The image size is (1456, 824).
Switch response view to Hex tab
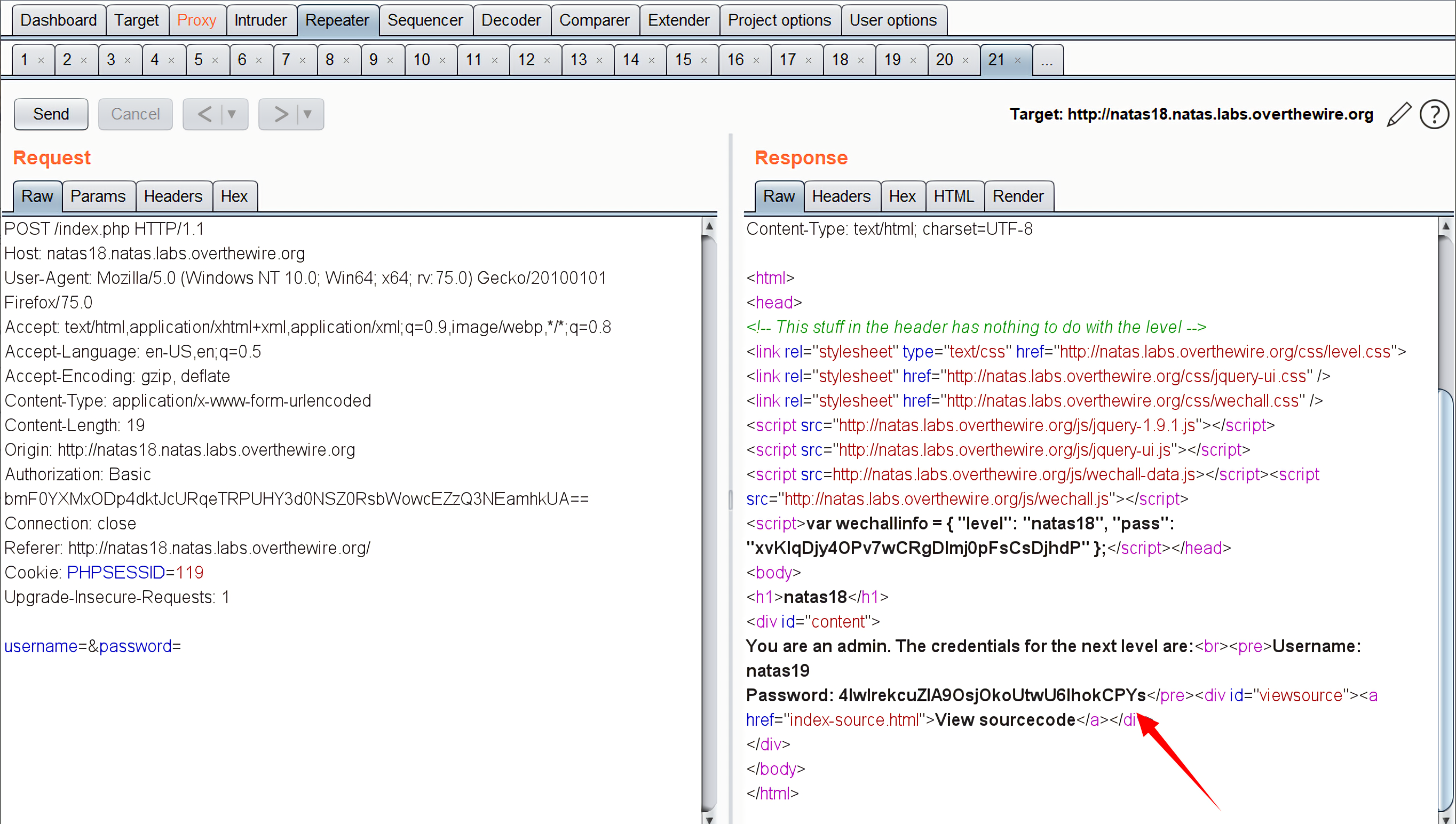(903, 196)
